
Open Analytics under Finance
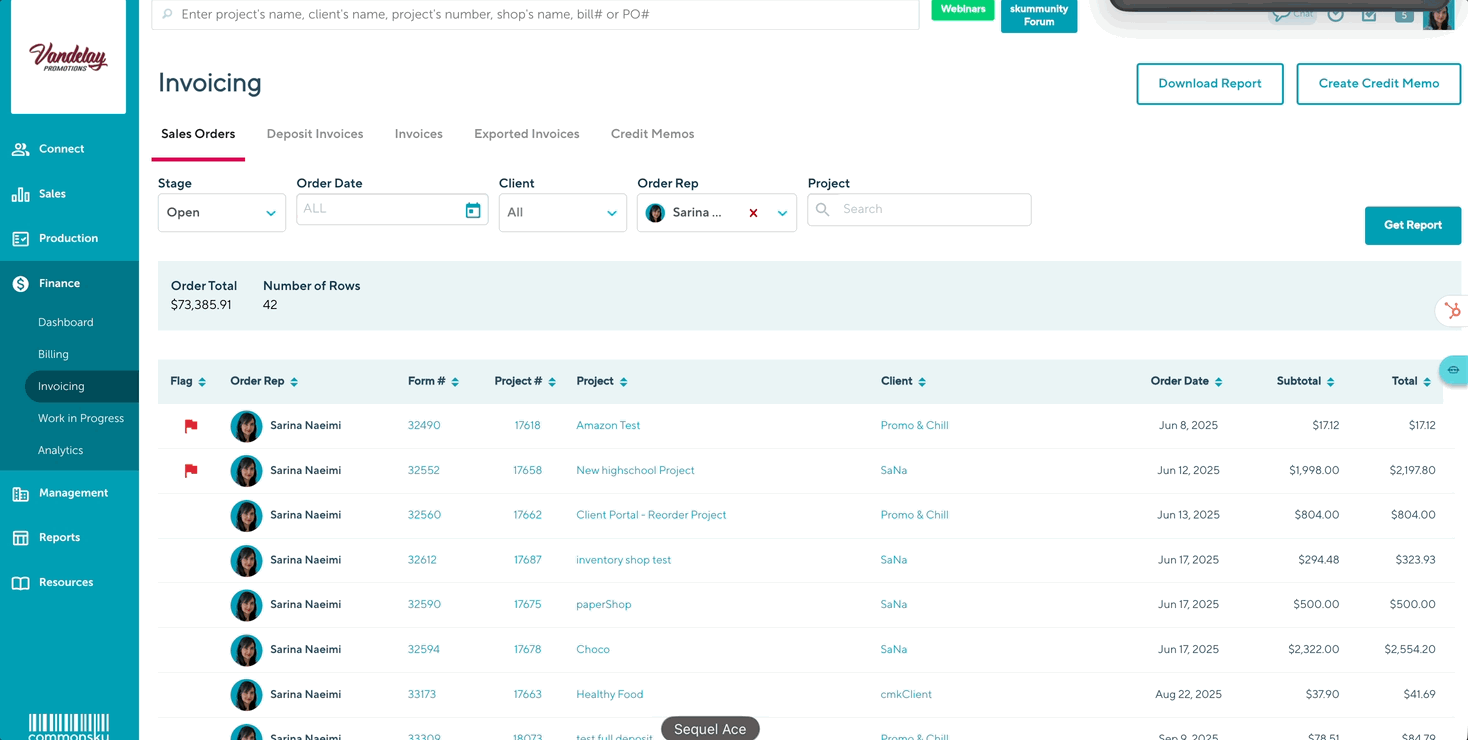coord(60,451)
